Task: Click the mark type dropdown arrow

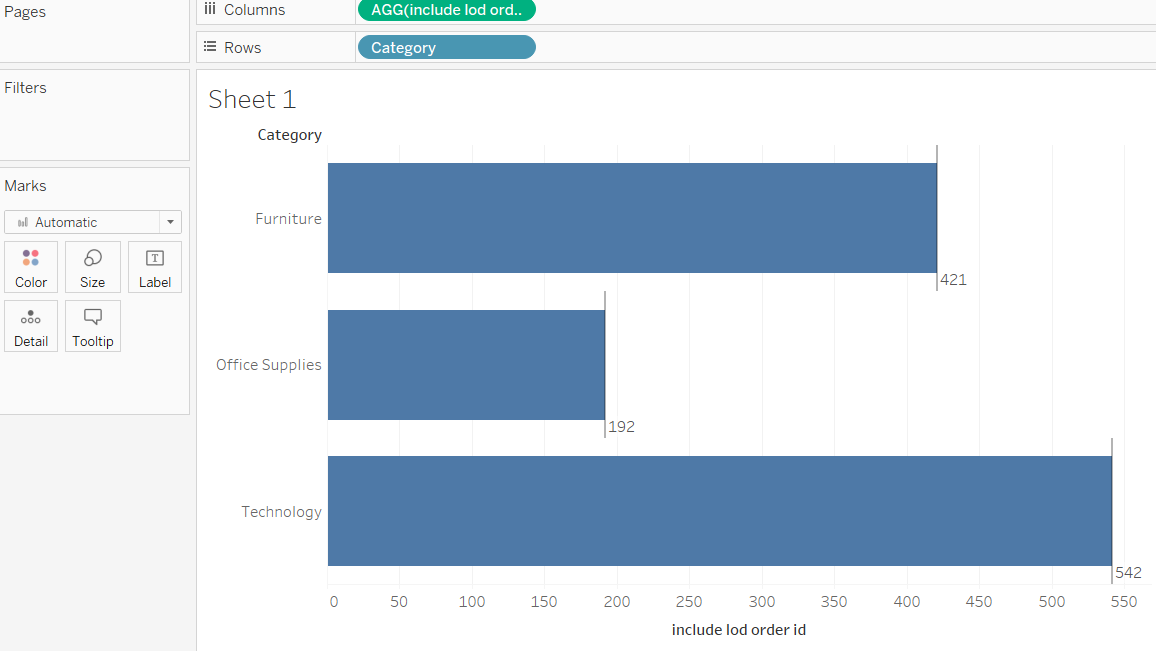Action: [170, 222]
